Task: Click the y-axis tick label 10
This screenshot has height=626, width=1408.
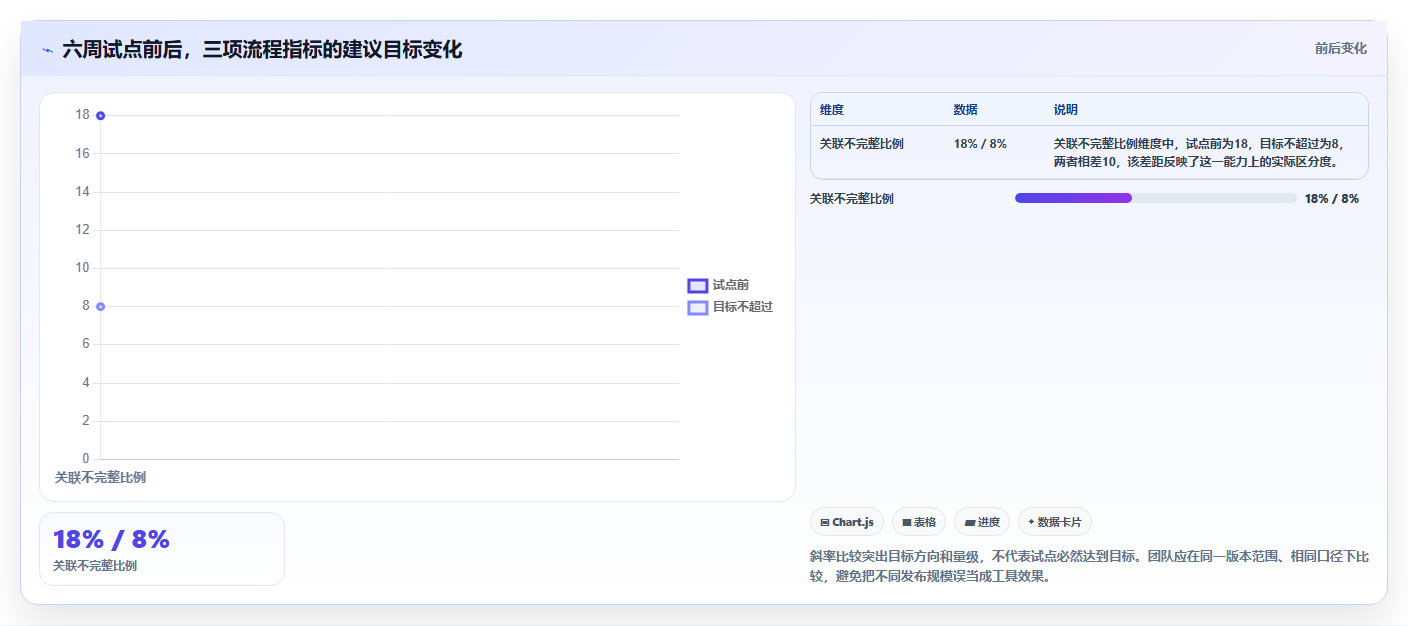Action: 82,268
